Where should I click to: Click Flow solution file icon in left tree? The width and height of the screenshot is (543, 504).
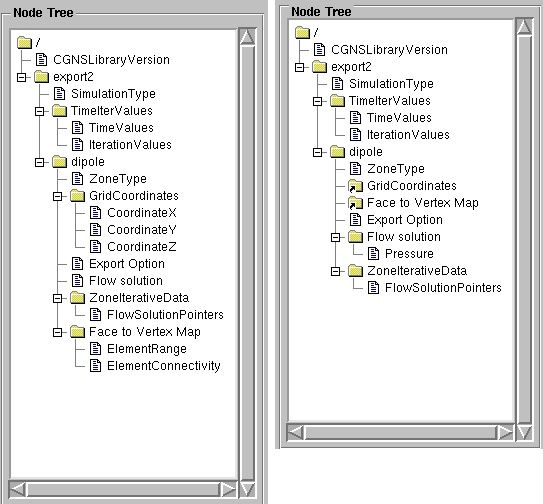pos(78,281)
